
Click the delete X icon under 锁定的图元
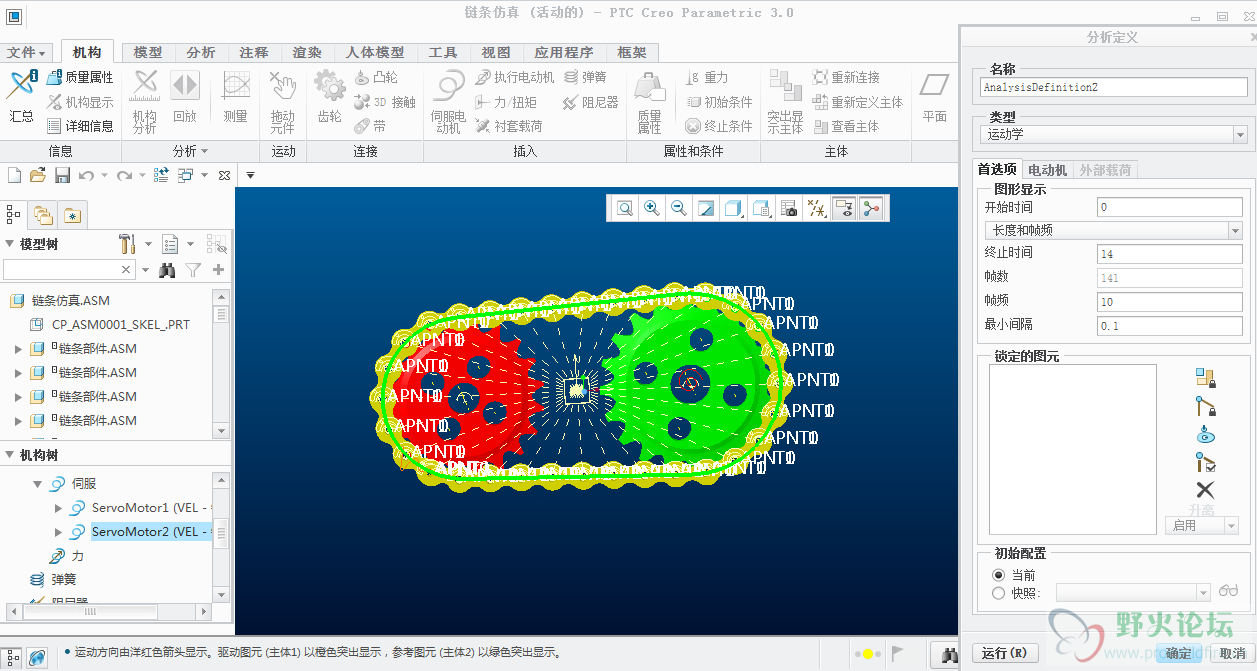(1205, 490)
